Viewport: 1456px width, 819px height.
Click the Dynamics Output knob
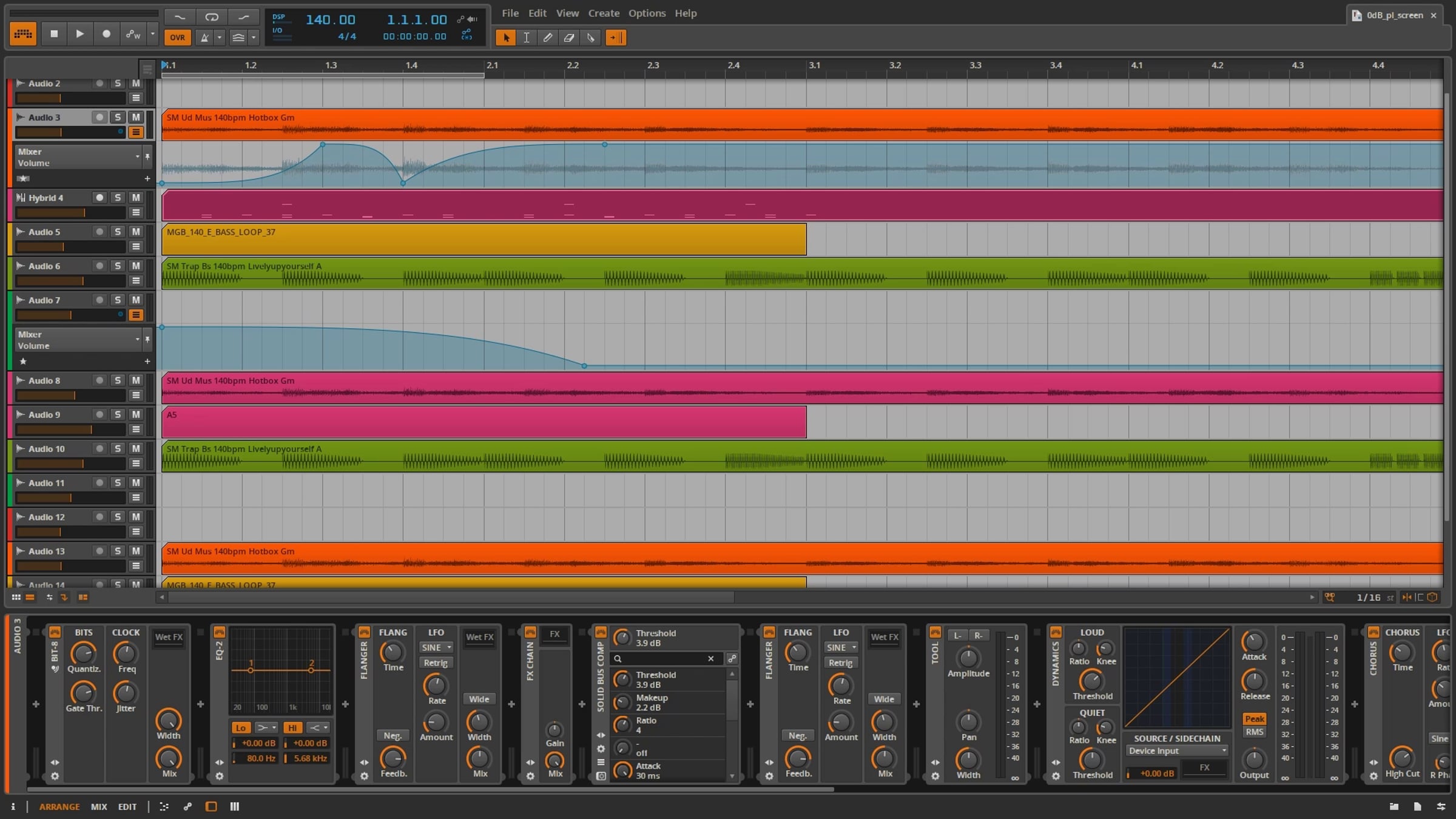point(1254,759)
